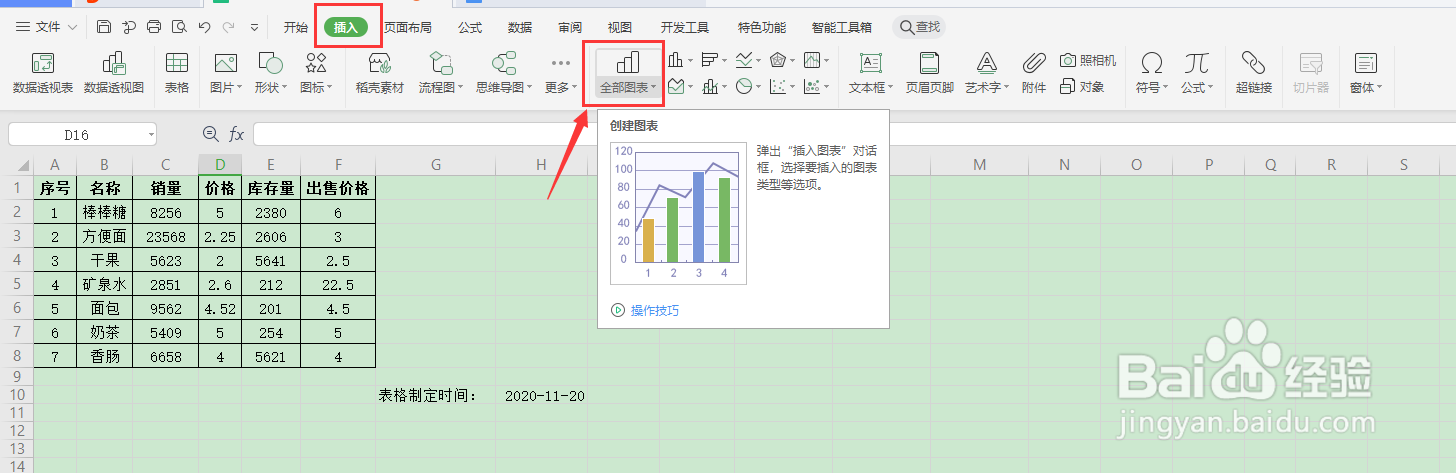
Task: Click the 照相机 camera tool
Action: (x=1087, y=60)
